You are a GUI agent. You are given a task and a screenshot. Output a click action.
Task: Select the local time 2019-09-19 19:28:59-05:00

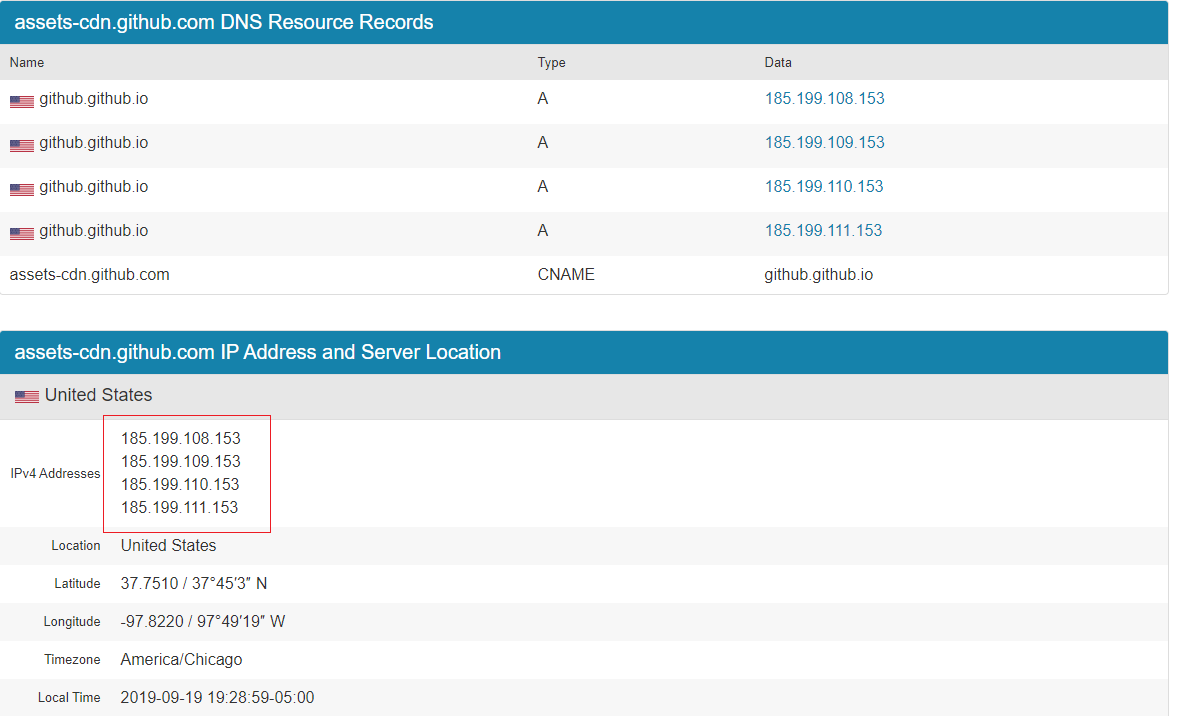[x=217, y=698]
